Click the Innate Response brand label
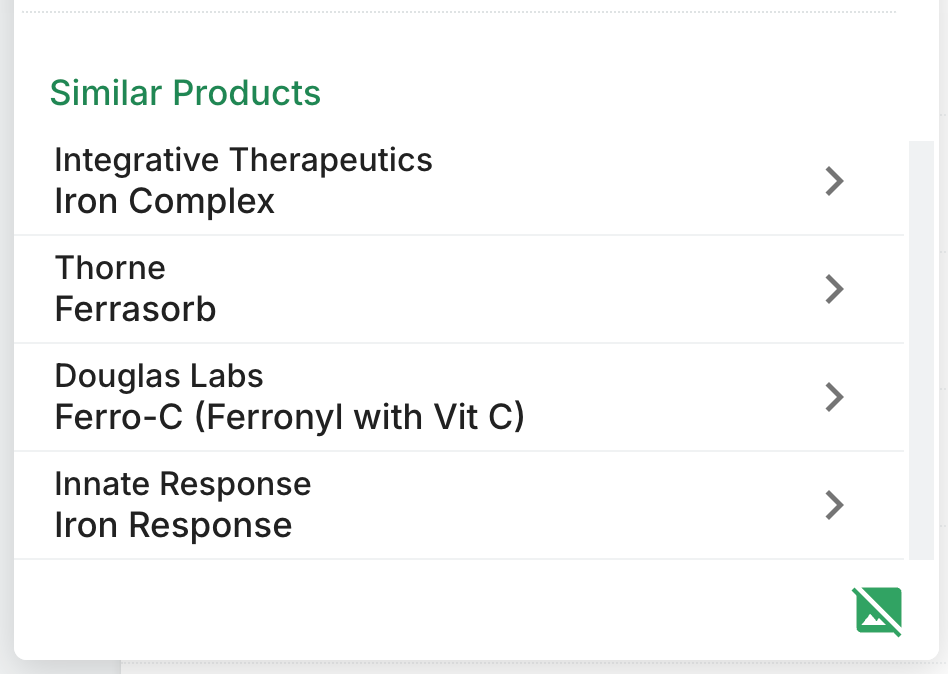The width and height of the screenshot is (948, 674). (183, 484)
